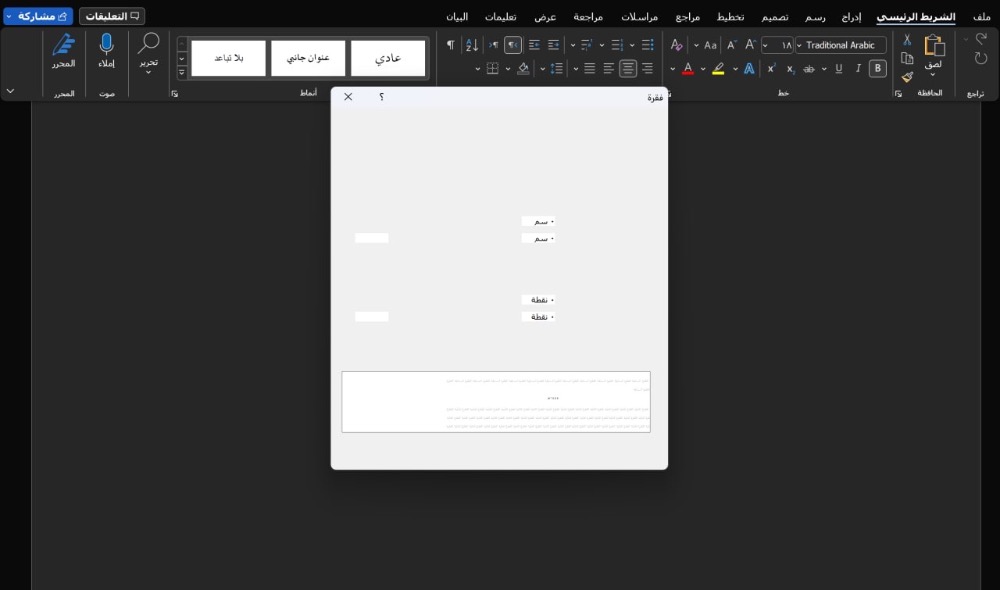
Task: Click the red font color A swatch
Action: (687, 69)
